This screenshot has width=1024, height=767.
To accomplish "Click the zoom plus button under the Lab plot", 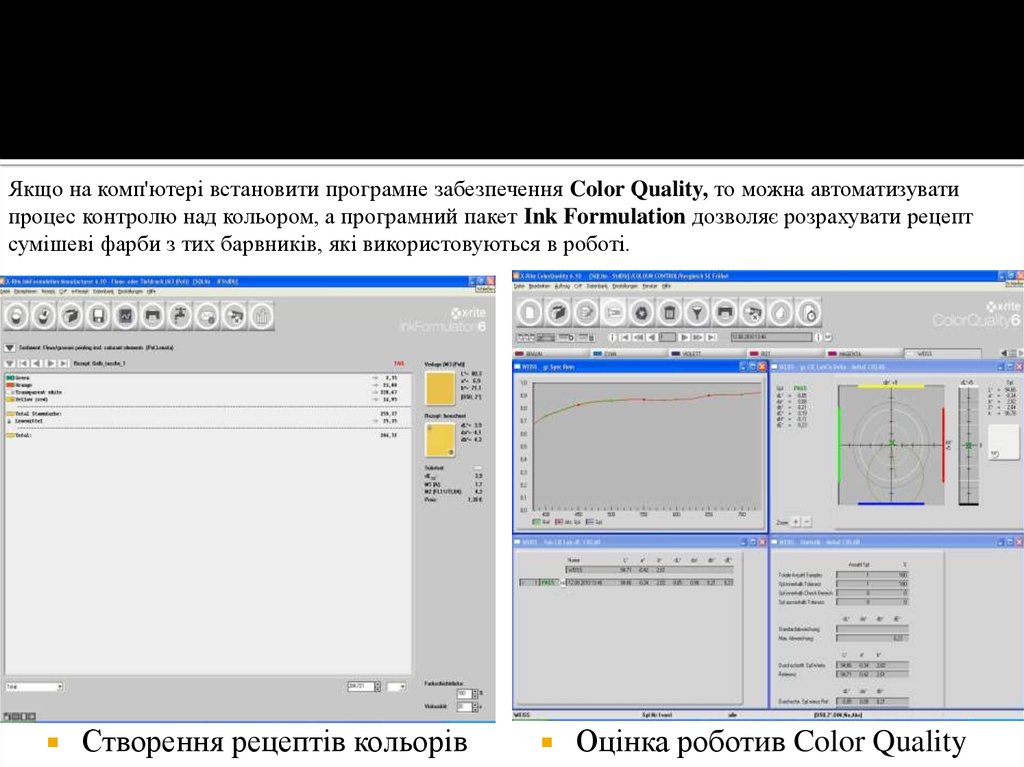I will tap(795, 521).
